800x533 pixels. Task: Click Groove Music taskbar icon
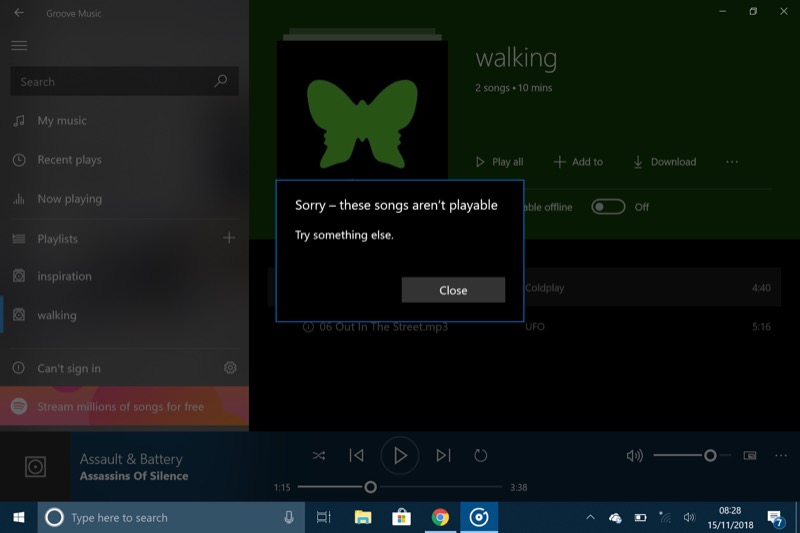coord(479,518)
